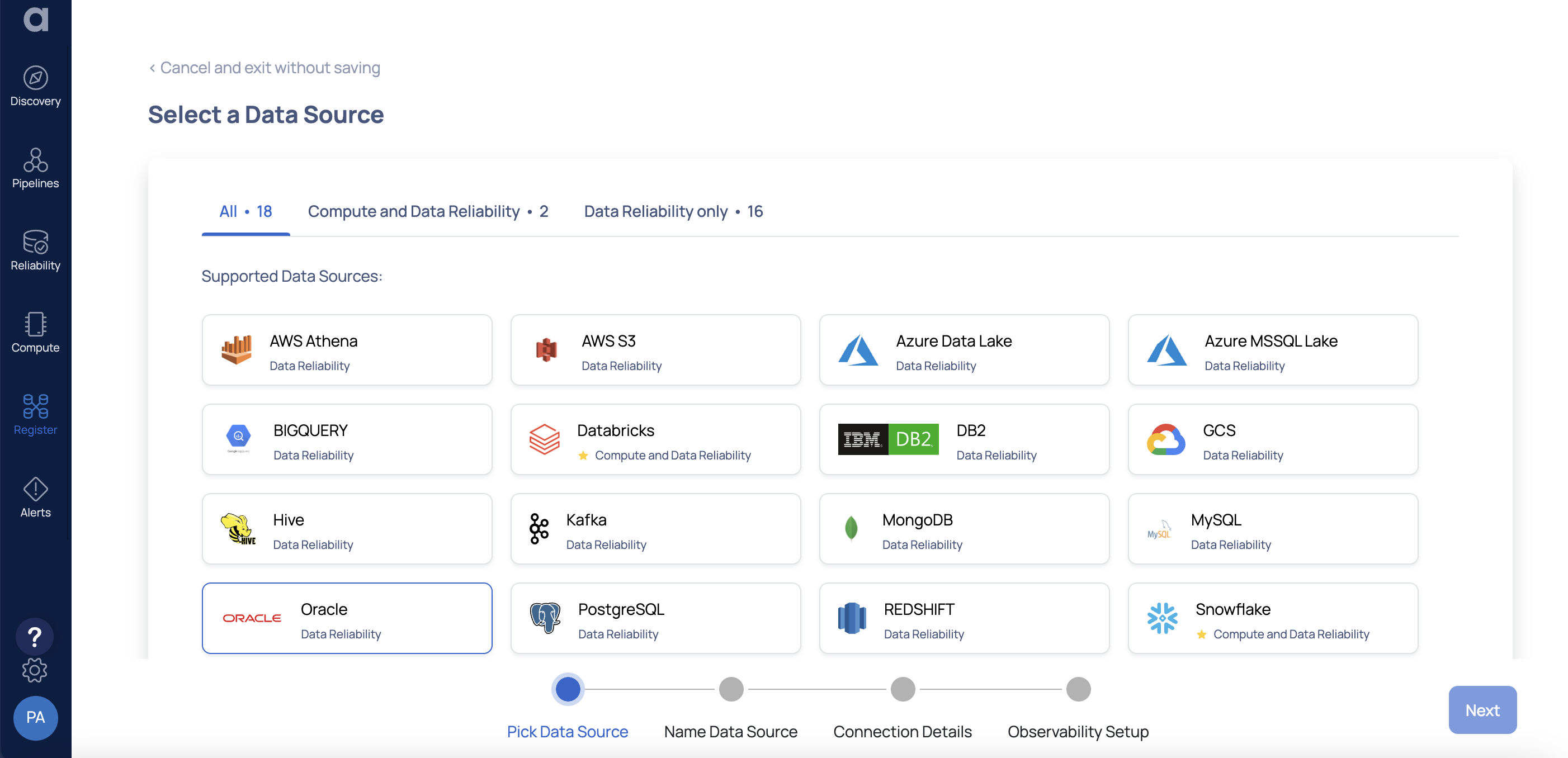Screen dimensions: 1568x758
Task: Click the star icon on Databricks card
Action: pyautogui.click(x=583, y=456)
